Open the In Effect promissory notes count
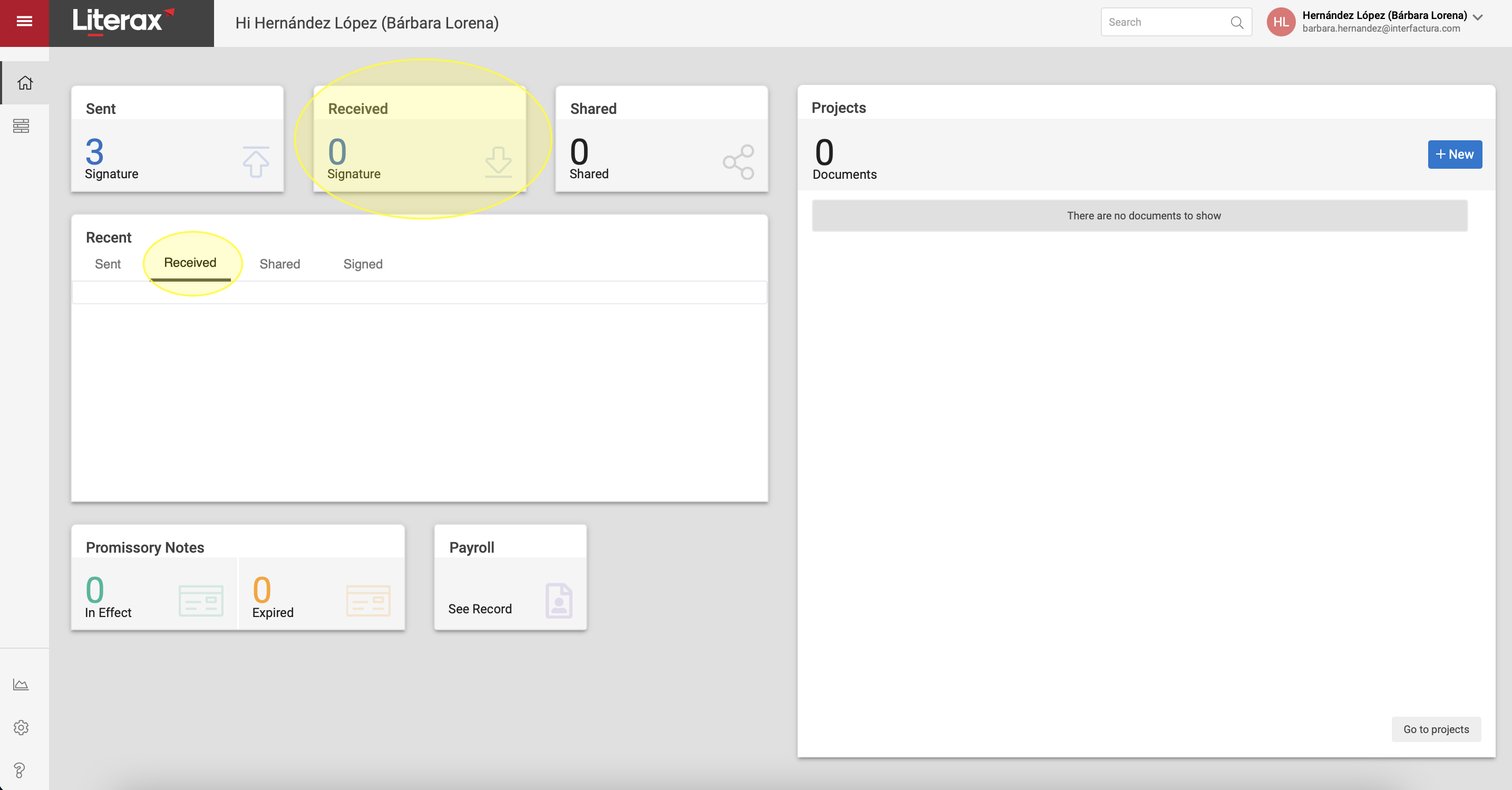The image size is (1512, 790). point(94,590)
